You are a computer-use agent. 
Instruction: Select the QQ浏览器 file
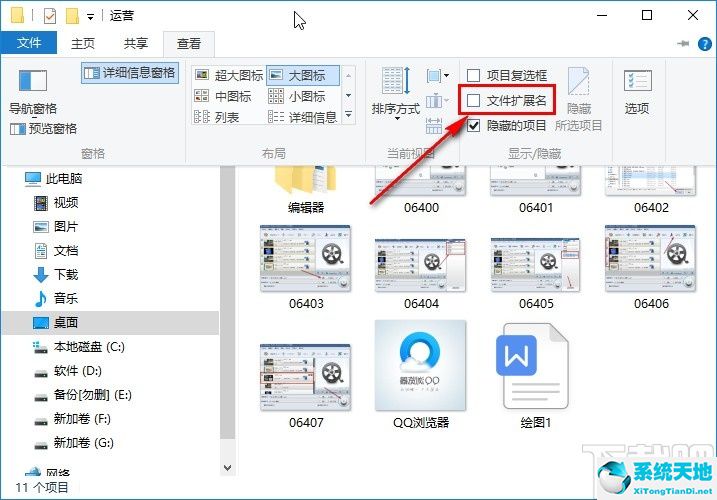421,375
